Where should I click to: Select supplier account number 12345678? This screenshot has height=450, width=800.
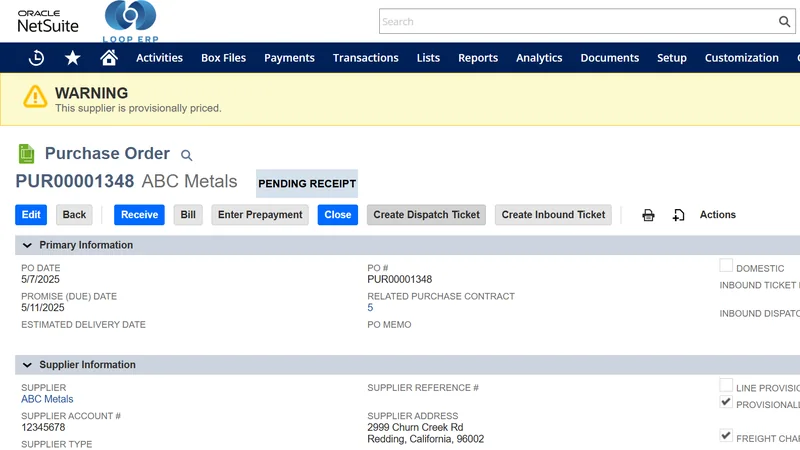[43, 428]
